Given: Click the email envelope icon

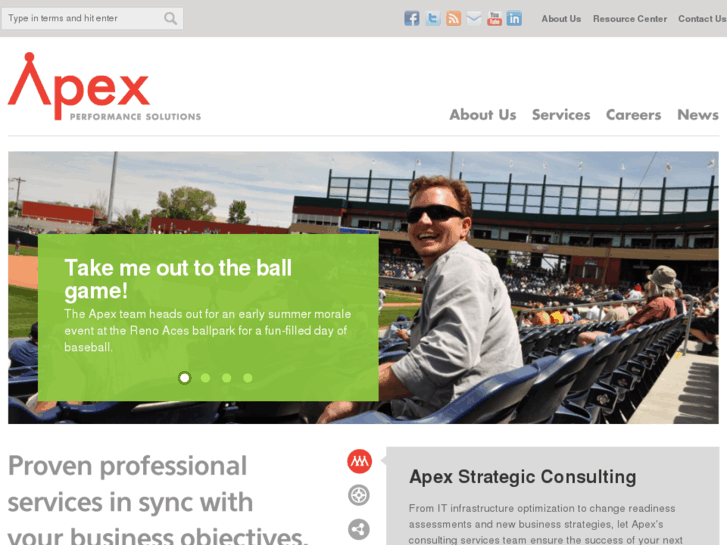Looking at the screenshot, I should pos(474,19).
